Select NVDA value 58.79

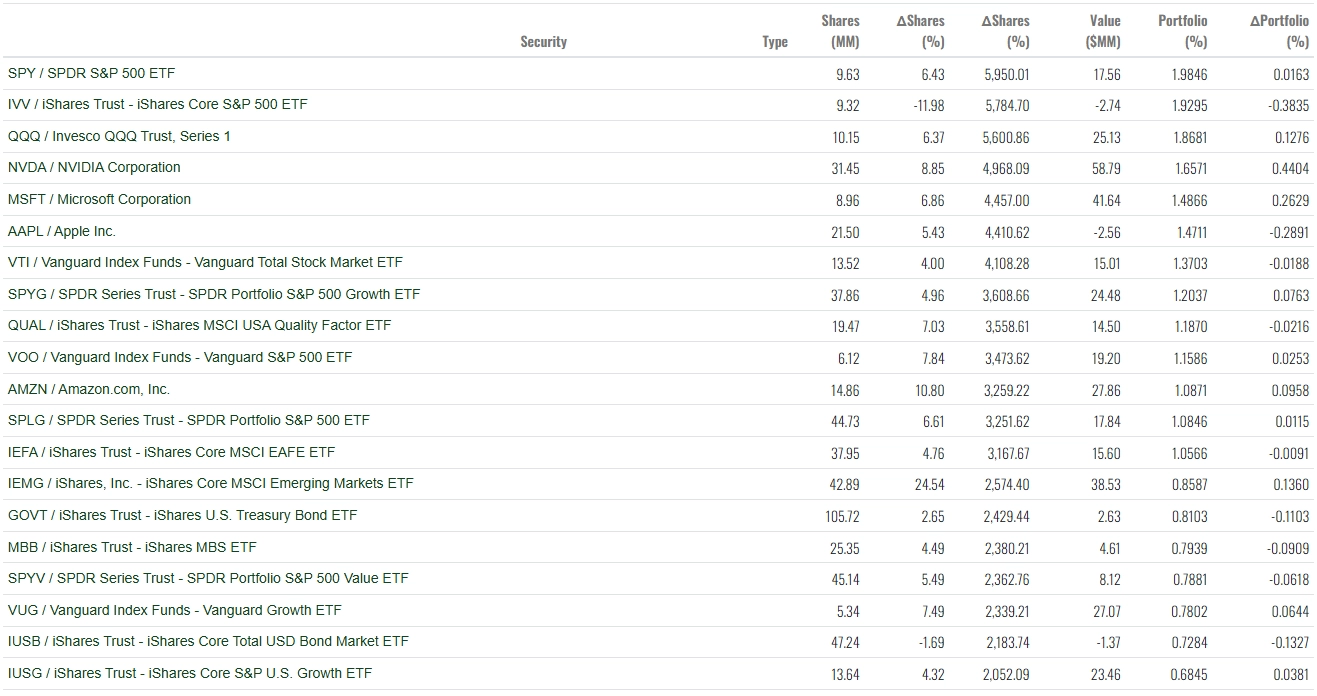click(1106, 169)
